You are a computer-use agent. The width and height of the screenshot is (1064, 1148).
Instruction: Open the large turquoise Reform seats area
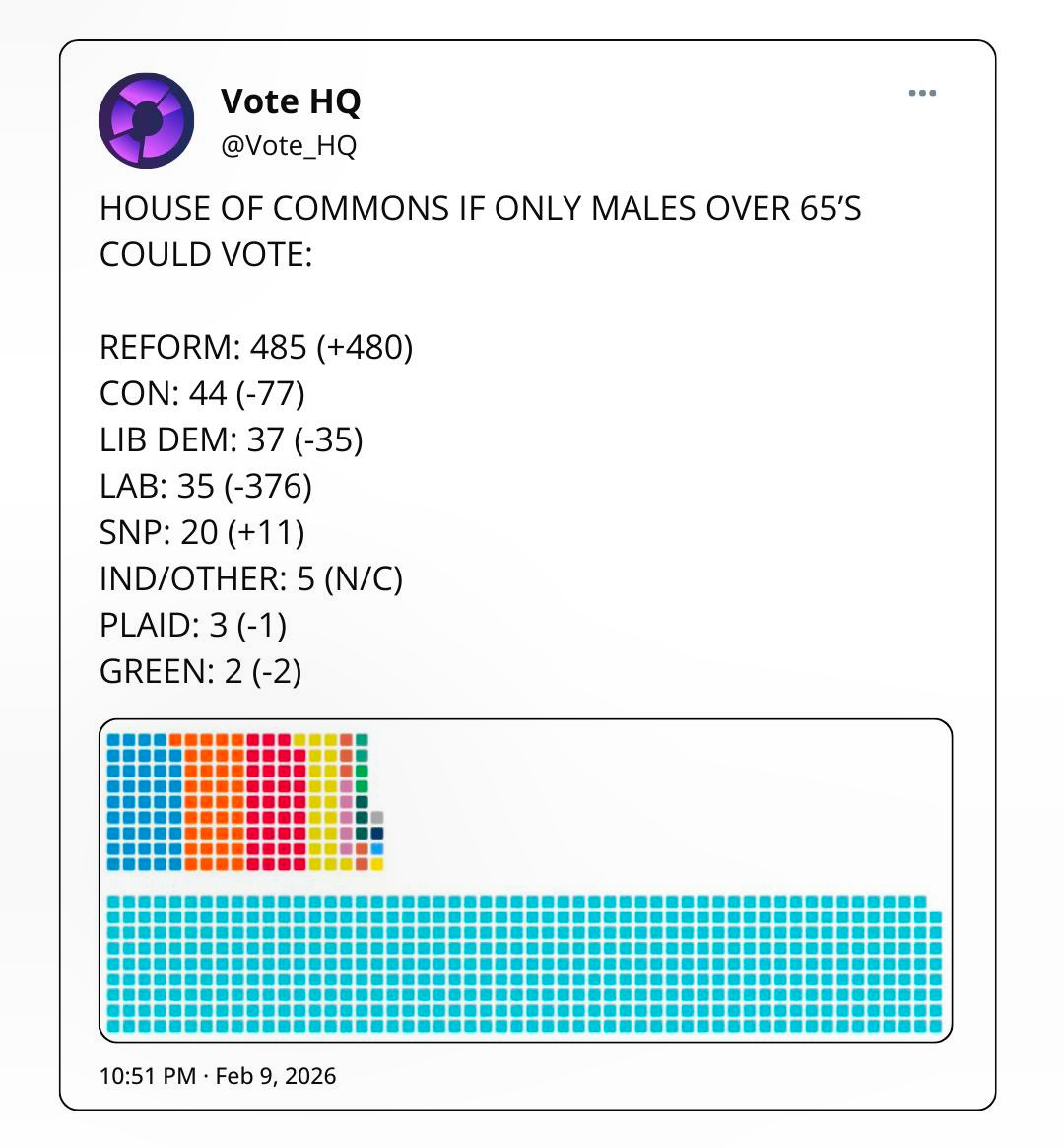click(522, 964)
